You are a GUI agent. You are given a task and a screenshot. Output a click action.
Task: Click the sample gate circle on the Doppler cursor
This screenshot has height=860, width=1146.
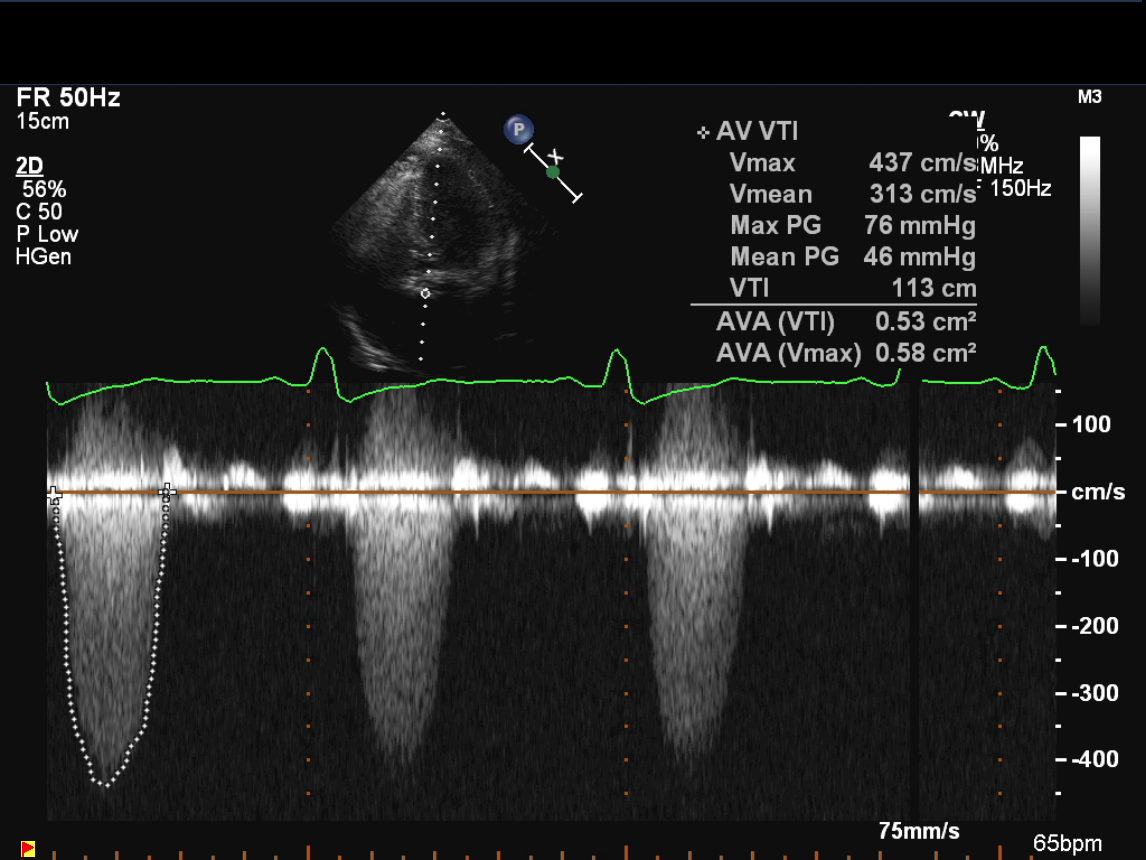[x=426, y=293]
